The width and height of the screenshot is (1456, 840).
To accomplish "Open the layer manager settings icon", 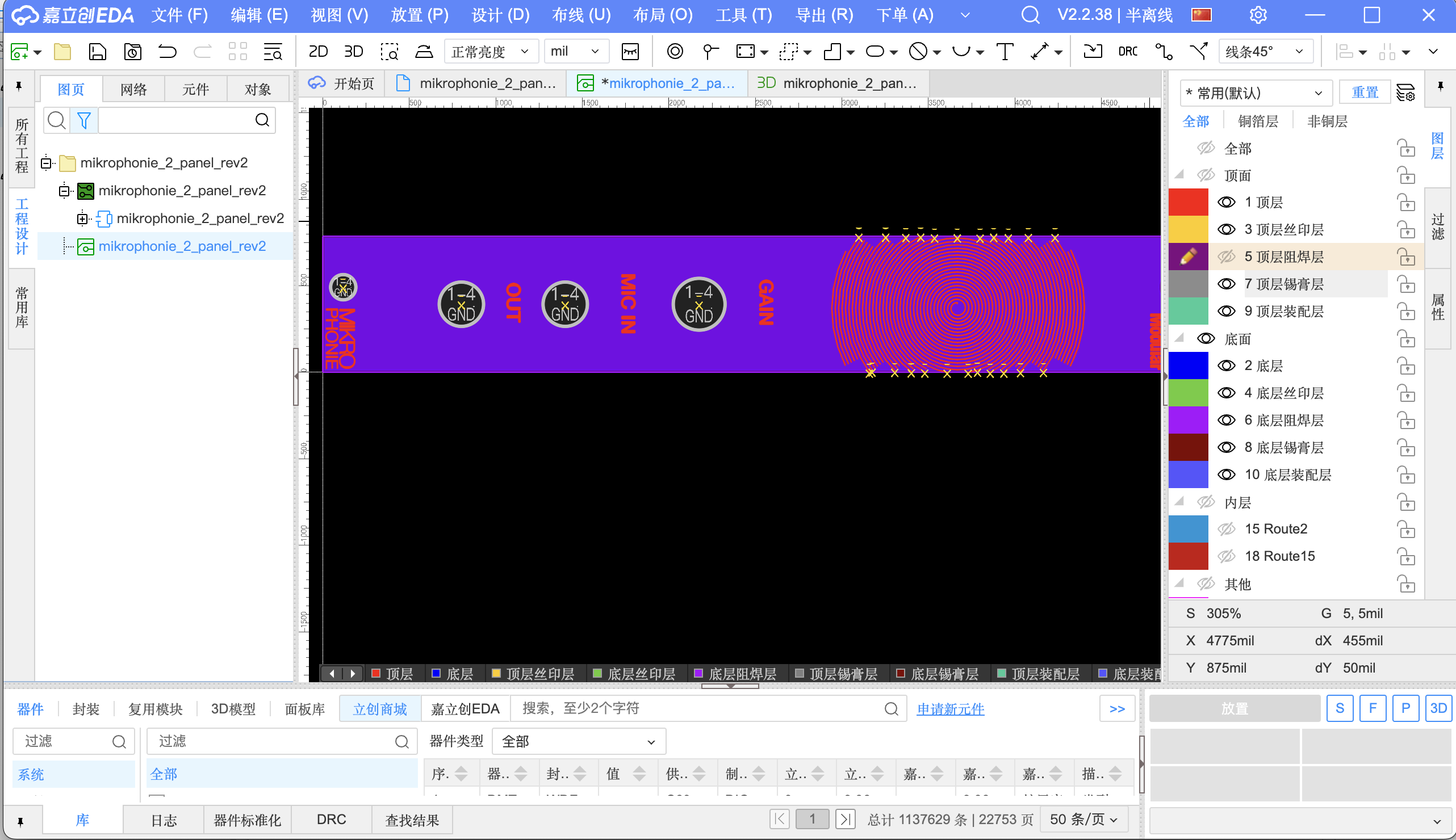I will point(1405,93).
